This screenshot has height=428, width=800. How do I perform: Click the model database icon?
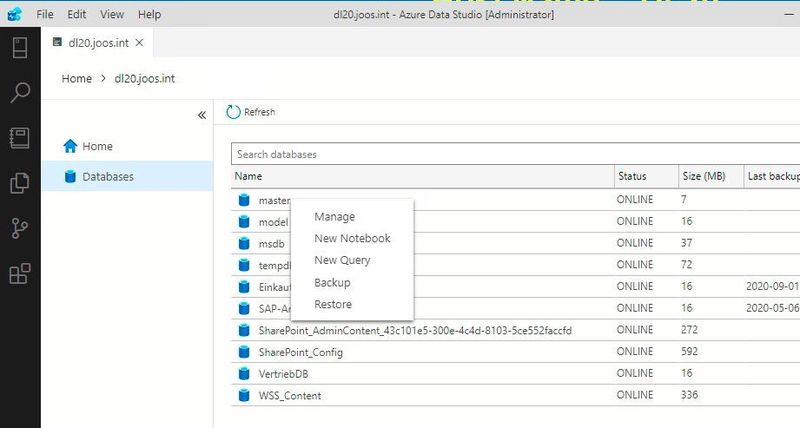coord(244,222)
